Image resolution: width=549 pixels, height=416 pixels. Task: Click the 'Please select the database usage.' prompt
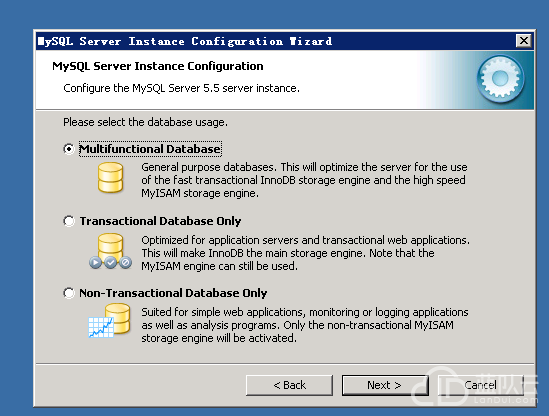(145, 122)
